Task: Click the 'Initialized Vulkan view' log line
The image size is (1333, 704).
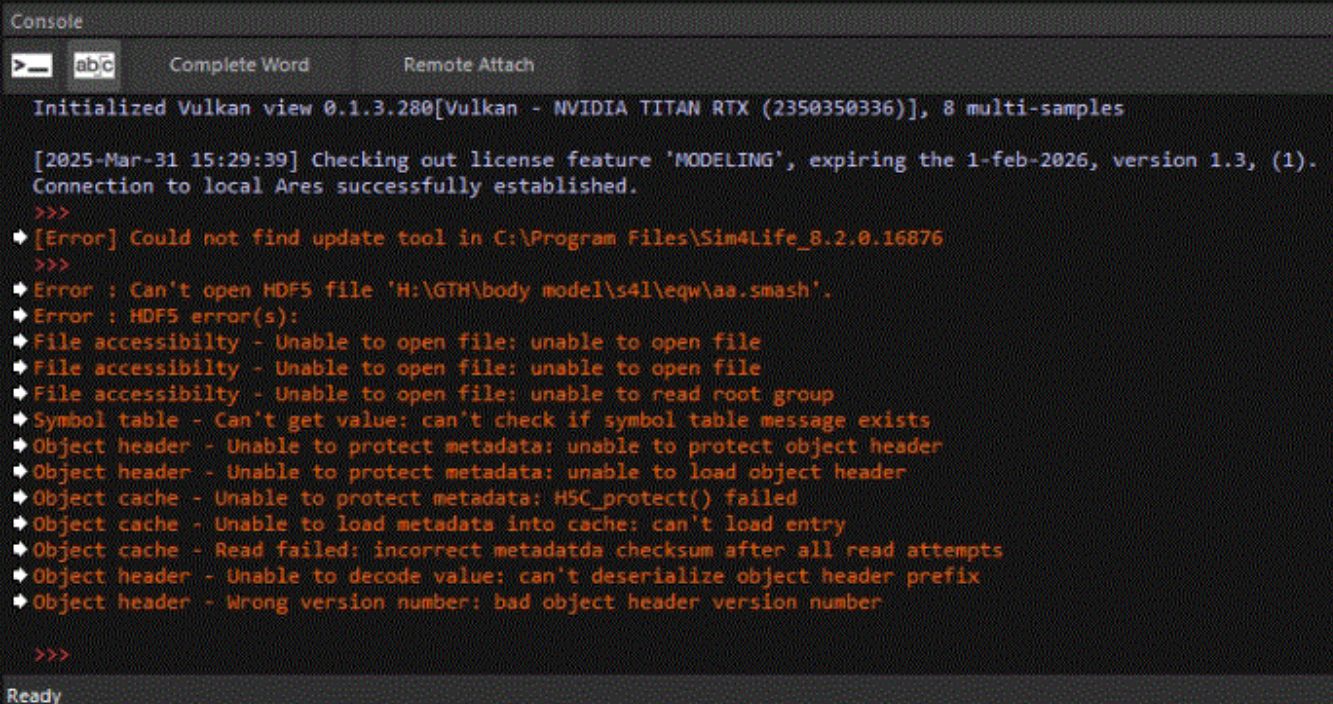Action: pyautogui.click(x=578, y=108)
